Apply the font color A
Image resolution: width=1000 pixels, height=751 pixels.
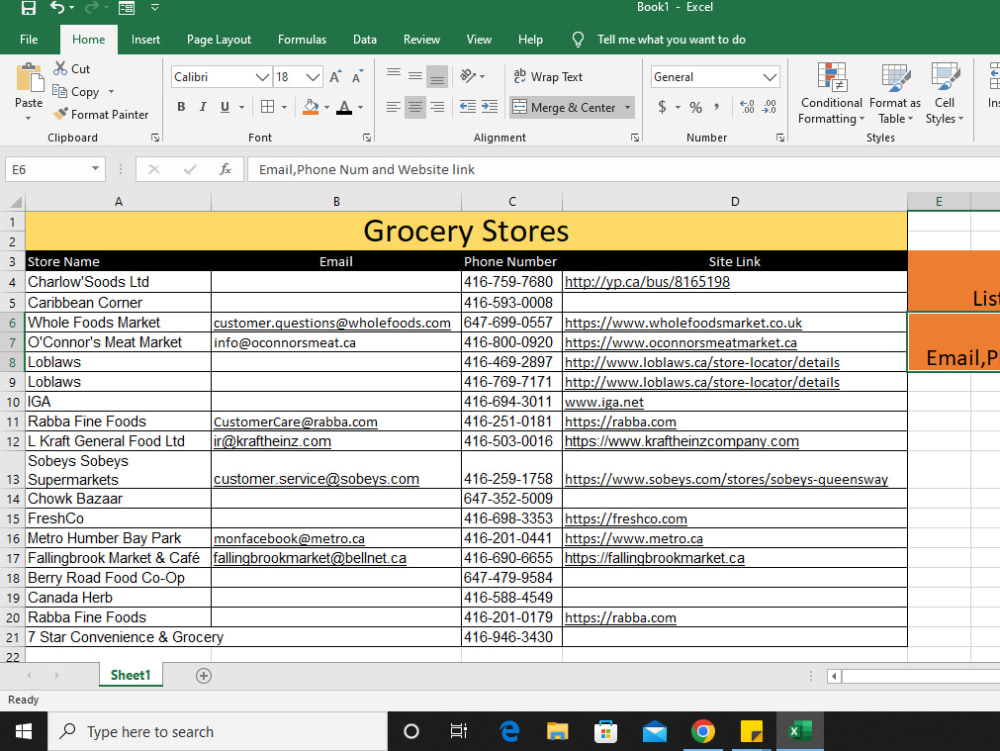pyautogui.click(x=344, y=107)
